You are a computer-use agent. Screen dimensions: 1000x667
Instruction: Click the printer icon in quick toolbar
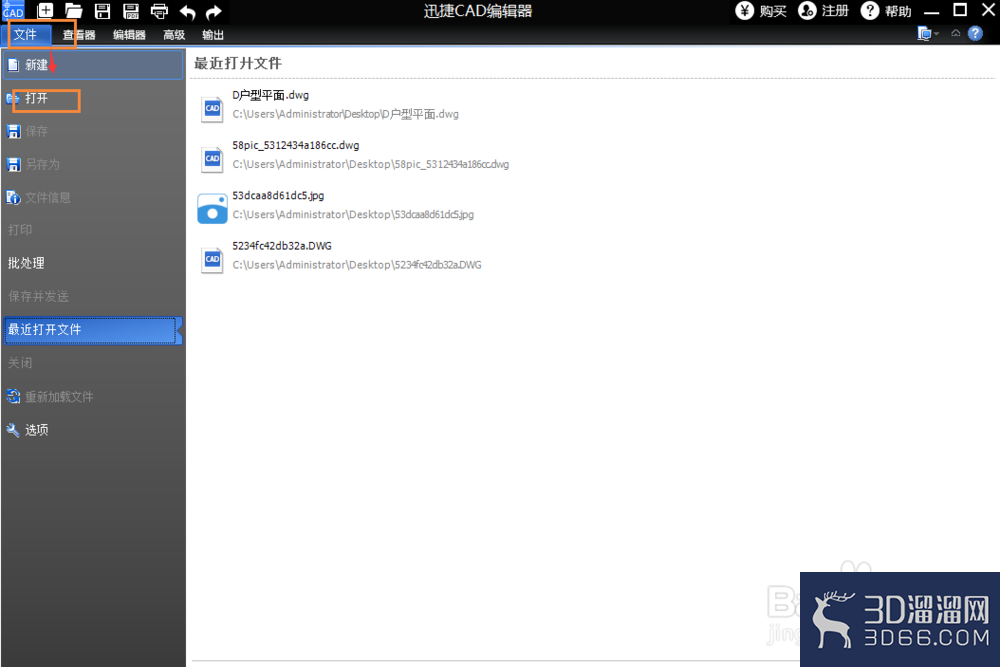pos(159,11)
